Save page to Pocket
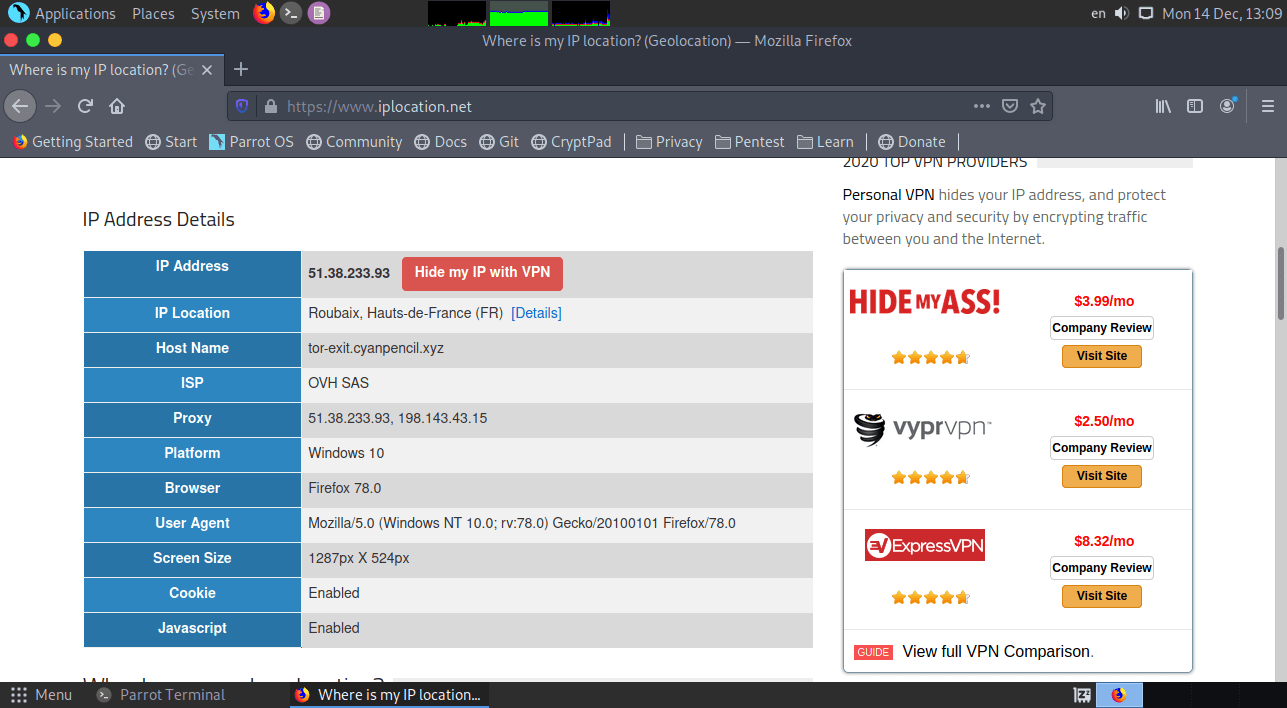The width and height of the screenshot is (1287, 708). tap(1010, 106)
